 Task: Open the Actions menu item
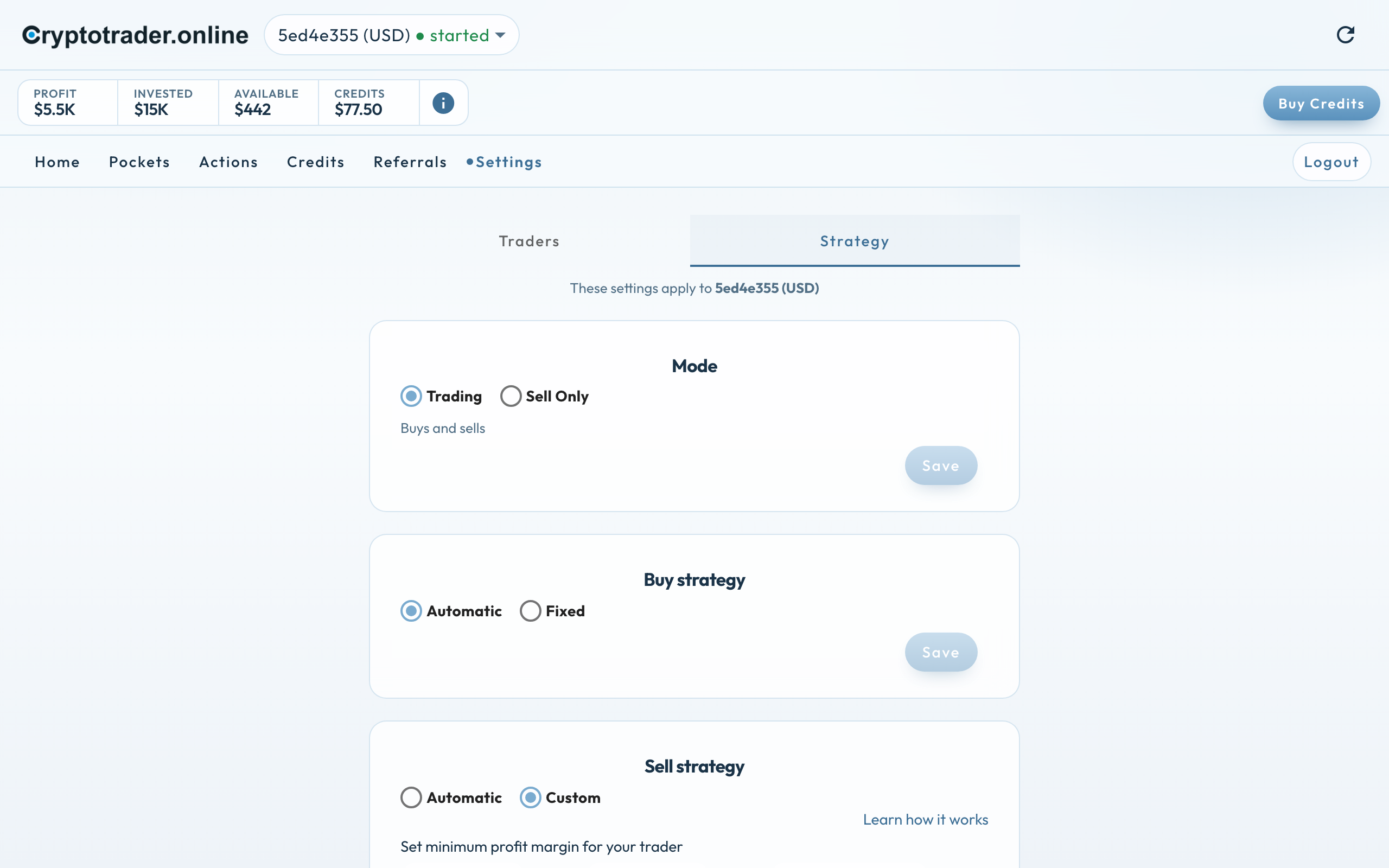(228, 162)
